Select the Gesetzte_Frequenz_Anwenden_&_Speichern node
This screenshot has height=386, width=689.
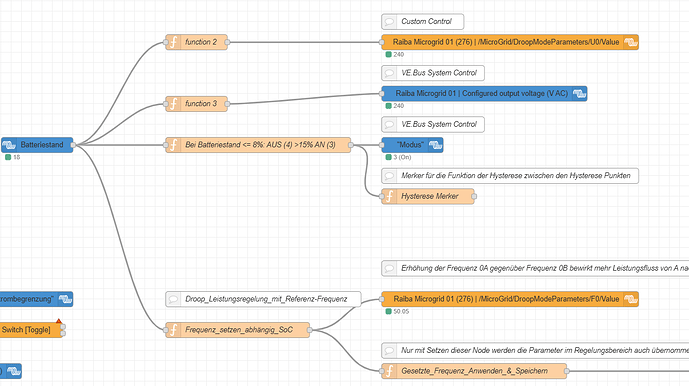(x=474, y=371)
